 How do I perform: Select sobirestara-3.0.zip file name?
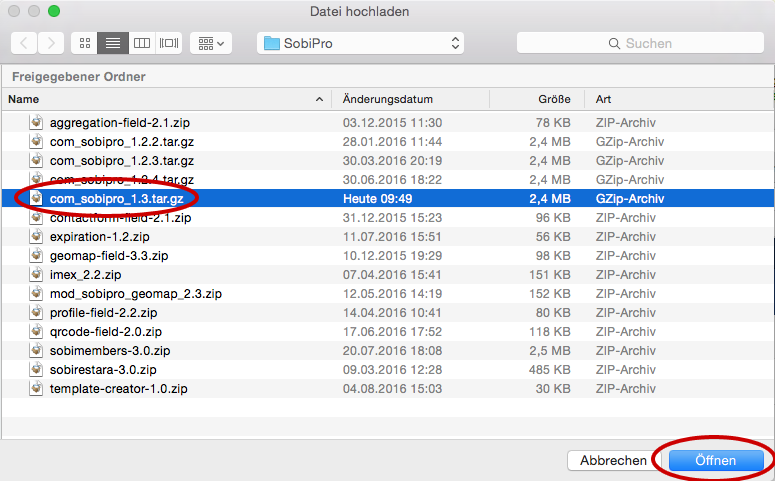click(103, 370)
